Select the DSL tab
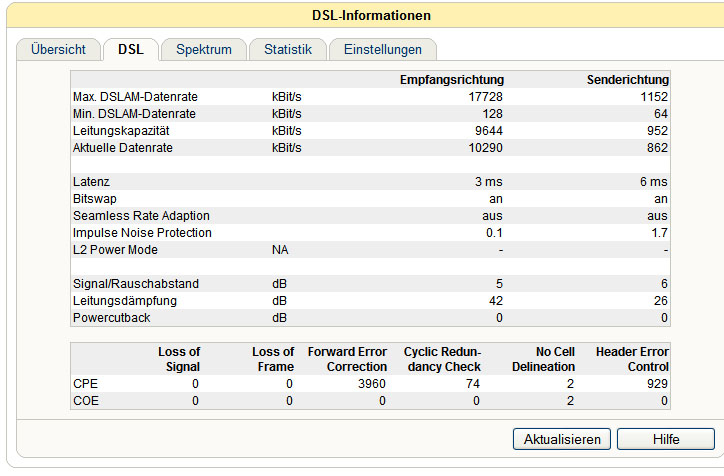Screen dimensions: 724x476 pyautogui.click(x=131, y=49)
